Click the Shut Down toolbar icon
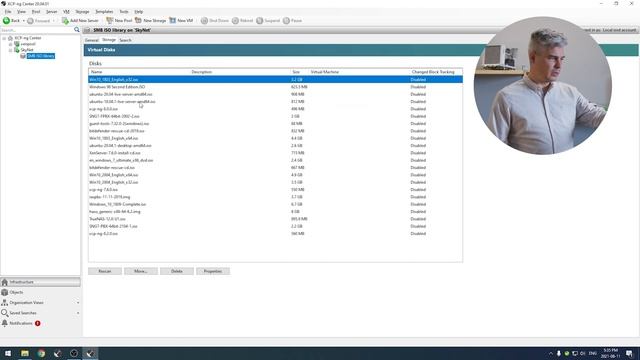The image size is (640, 360). click(x=204, y=20)
